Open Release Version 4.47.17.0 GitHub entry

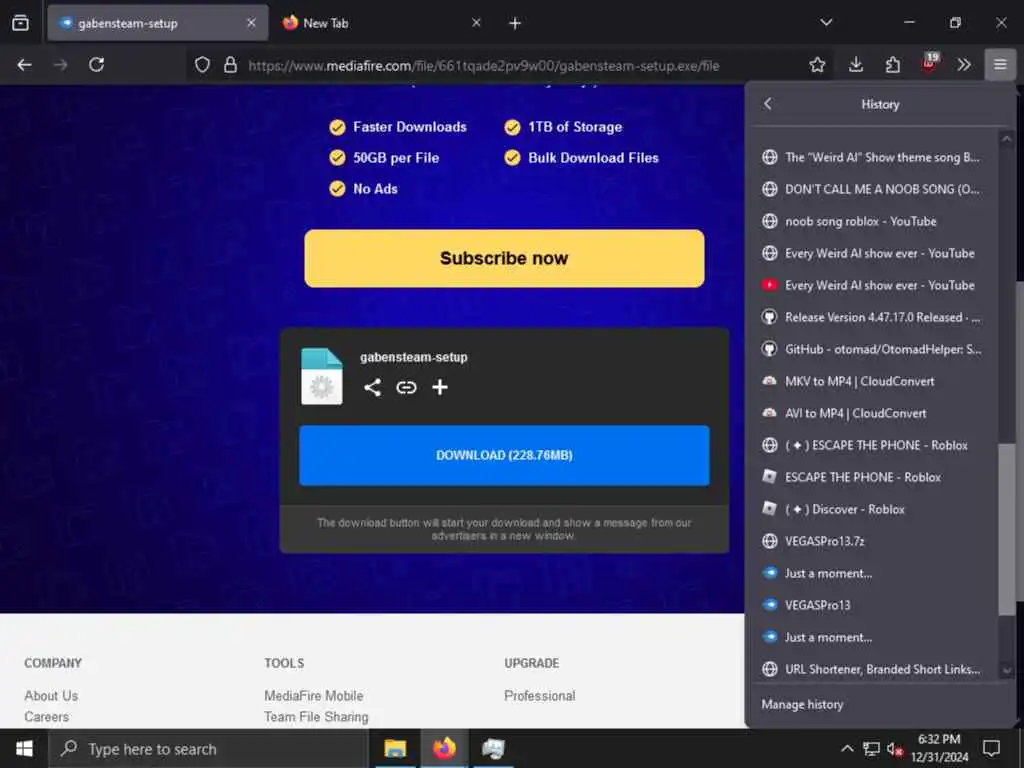pyautogui.click(x=875, y=317)
